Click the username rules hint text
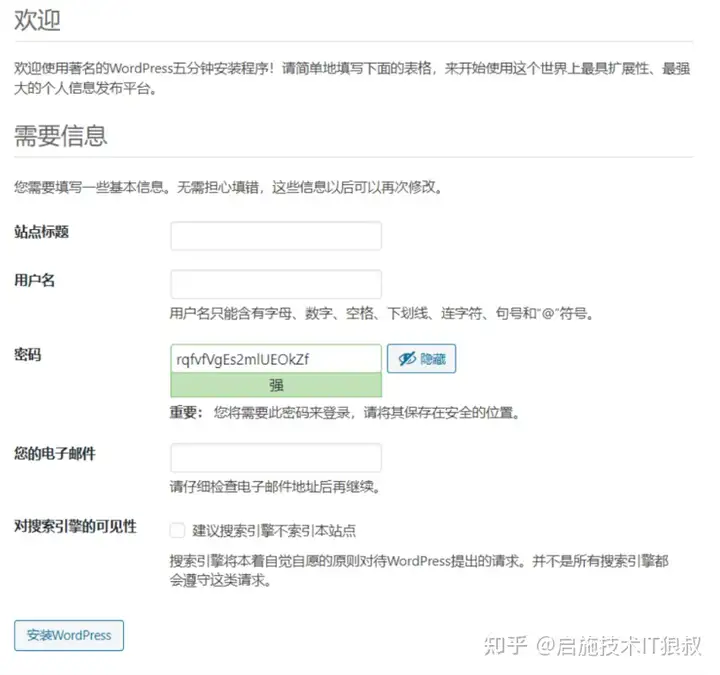Screen dimensions: 720x675 [x=382, y=314]
